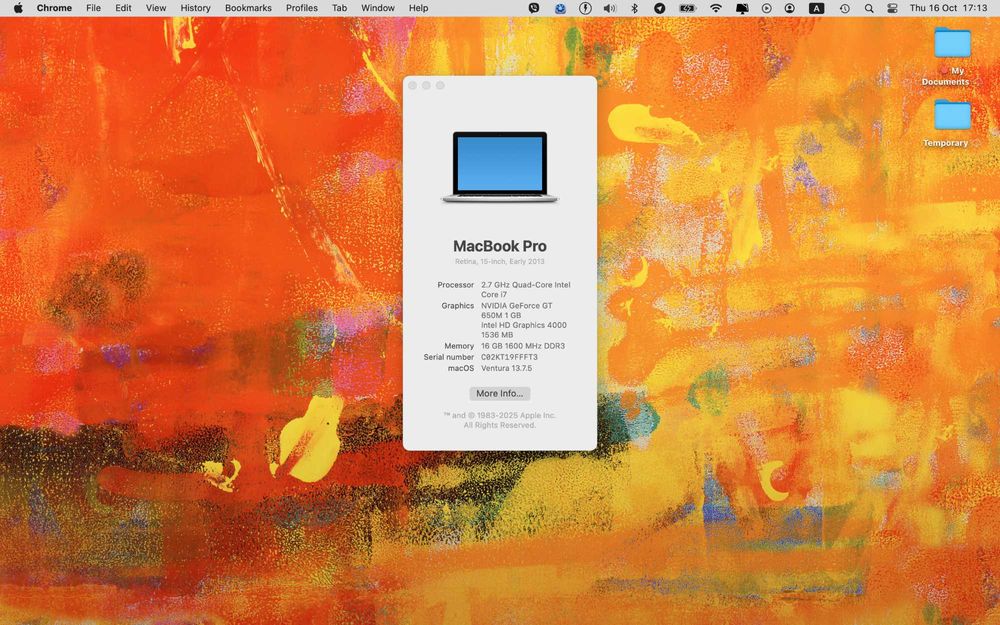
Task: Open the screen mirroring display menu
Action: (742, 8)
